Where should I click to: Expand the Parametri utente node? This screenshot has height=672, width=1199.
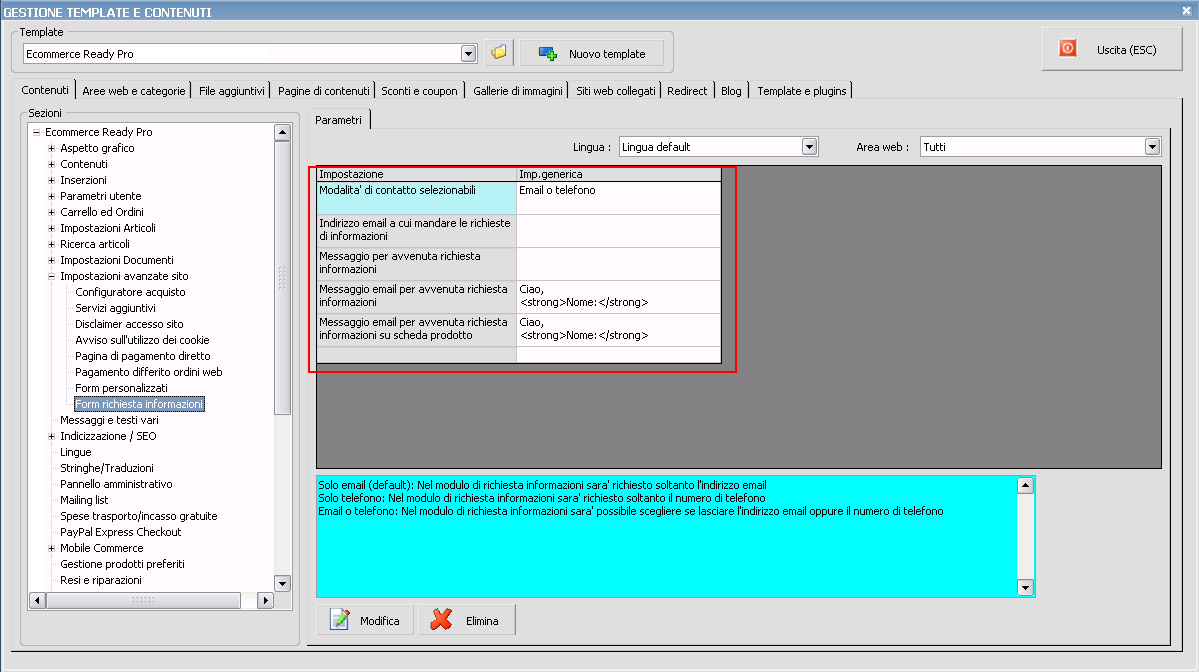[x=51, y=196]
